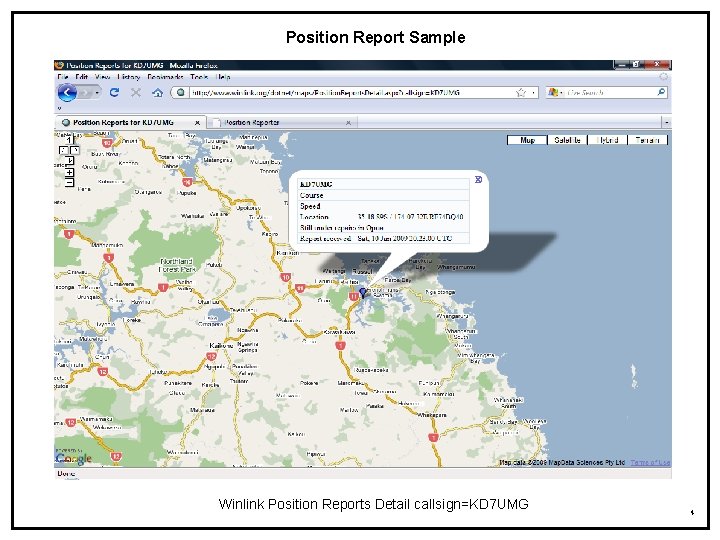
Task: Click the Done status bar text
Action: [x=66, y=473]
